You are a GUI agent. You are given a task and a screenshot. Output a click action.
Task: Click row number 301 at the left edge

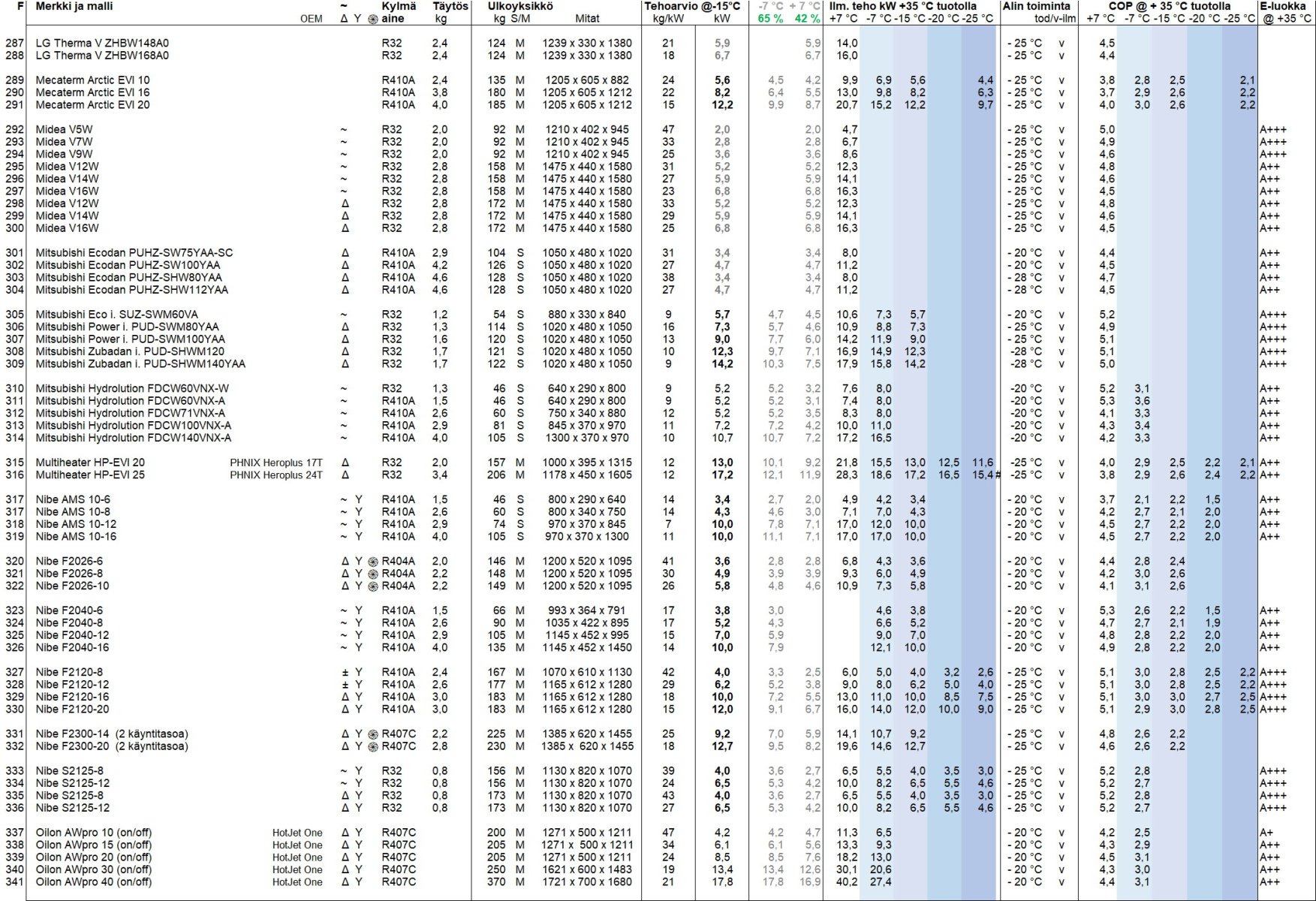14,253
